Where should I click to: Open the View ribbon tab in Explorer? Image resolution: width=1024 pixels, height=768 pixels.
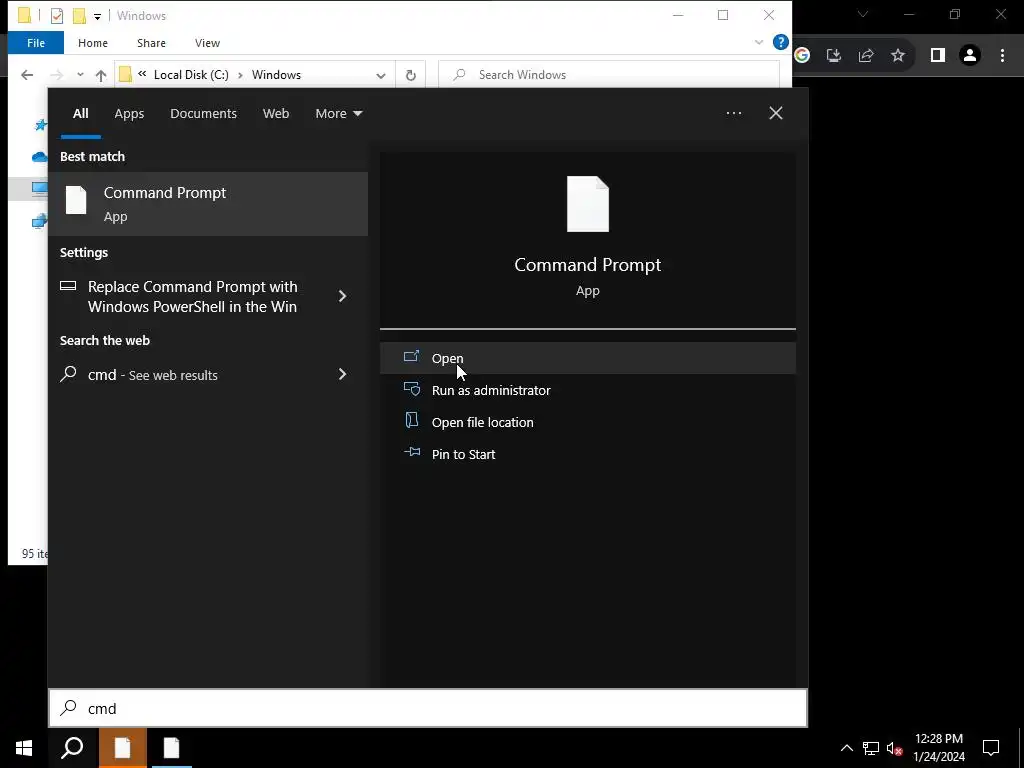[207, 43]
